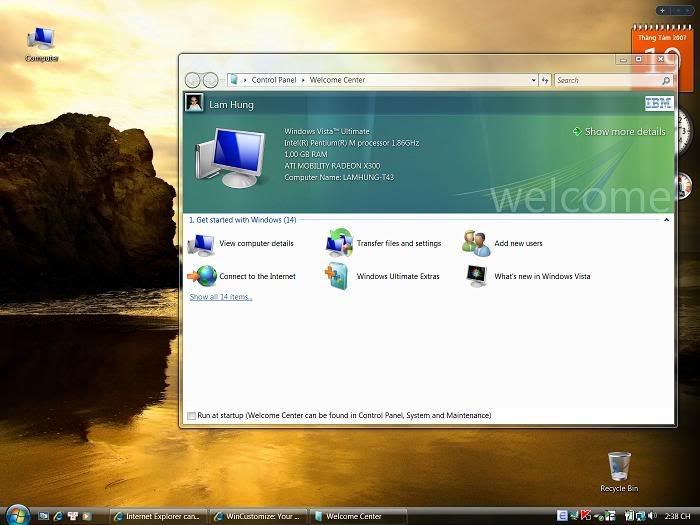Collapse the Get started with Windows section
This screenshot has height=525, width=700.
point(667,219)
